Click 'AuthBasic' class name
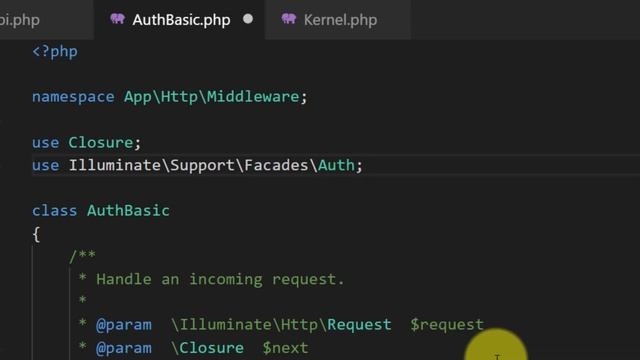Viewport: 640px width, 360px height. point(128,211)
